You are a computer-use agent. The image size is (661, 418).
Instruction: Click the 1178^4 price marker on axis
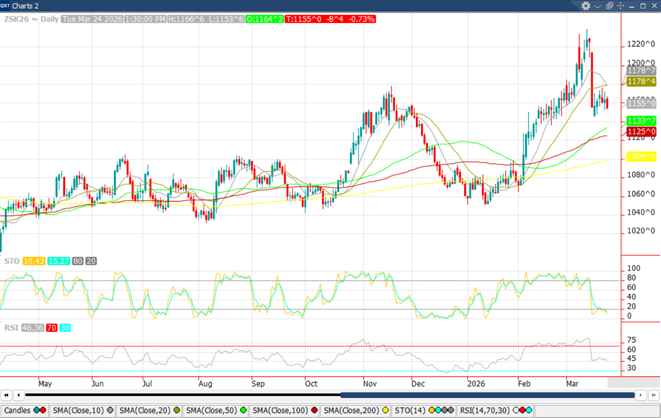tap(639, 82)
